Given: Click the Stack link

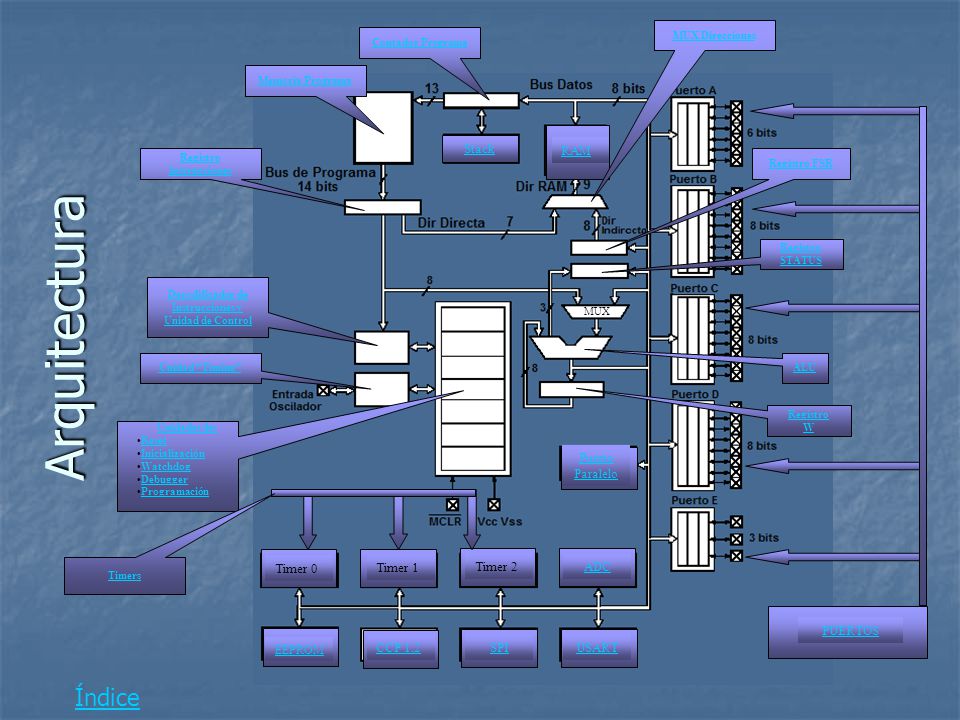Looking at the screenshot, I should 479,149.
